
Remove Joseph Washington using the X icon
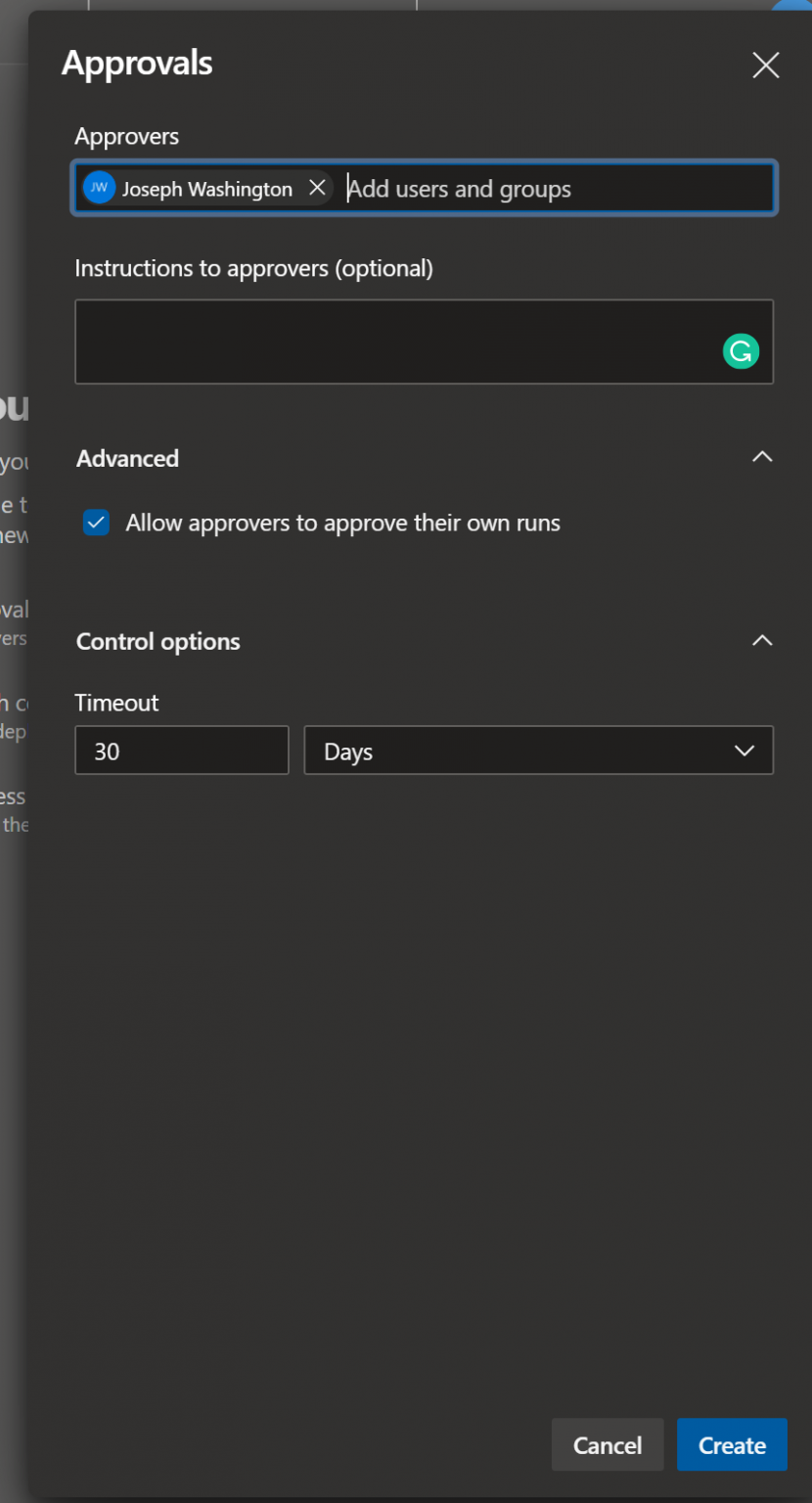click(x=316, y=188)
